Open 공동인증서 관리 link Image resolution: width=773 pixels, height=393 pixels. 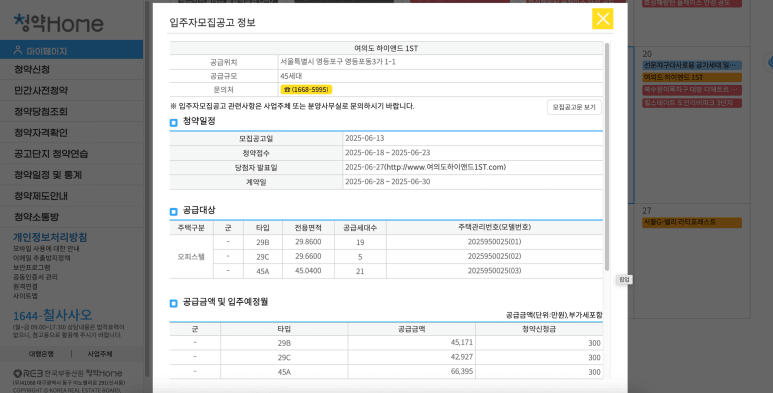click(x=35, y=277)
